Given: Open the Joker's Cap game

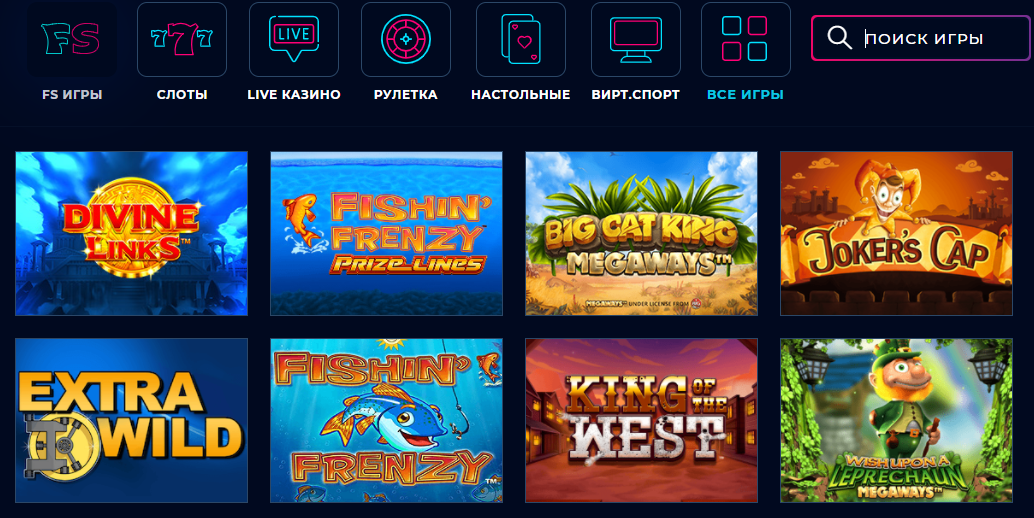Looking at the screenshot, I should [896, 233].
